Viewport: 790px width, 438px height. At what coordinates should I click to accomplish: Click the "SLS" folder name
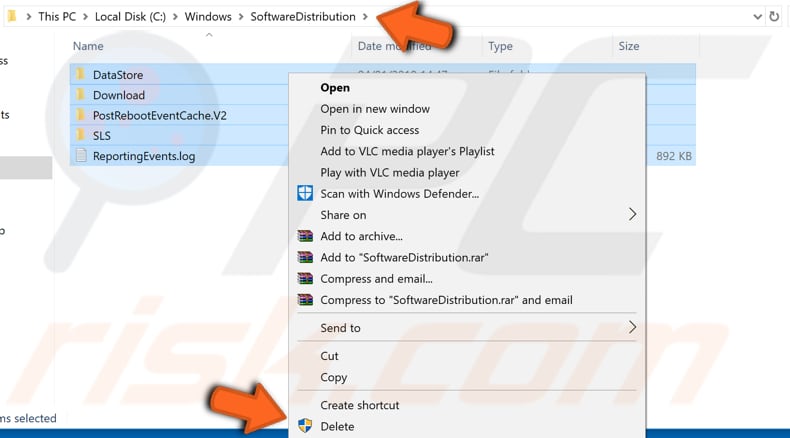(x=102, y=136)
